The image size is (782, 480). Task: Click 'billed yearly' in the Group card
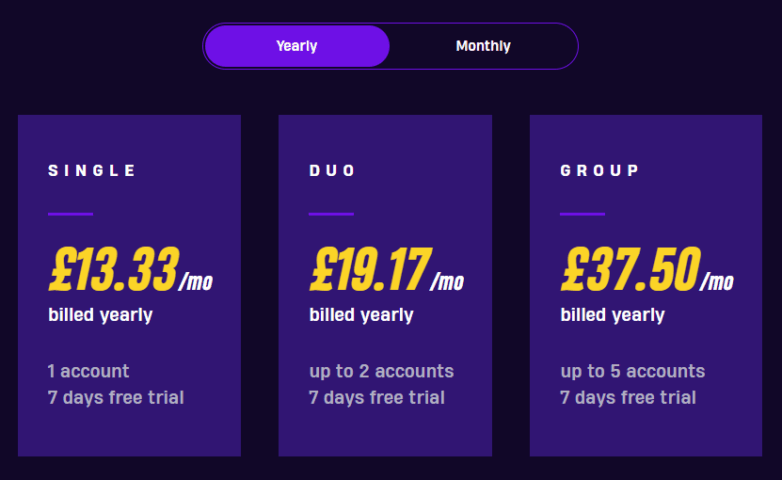click(612, 315)
